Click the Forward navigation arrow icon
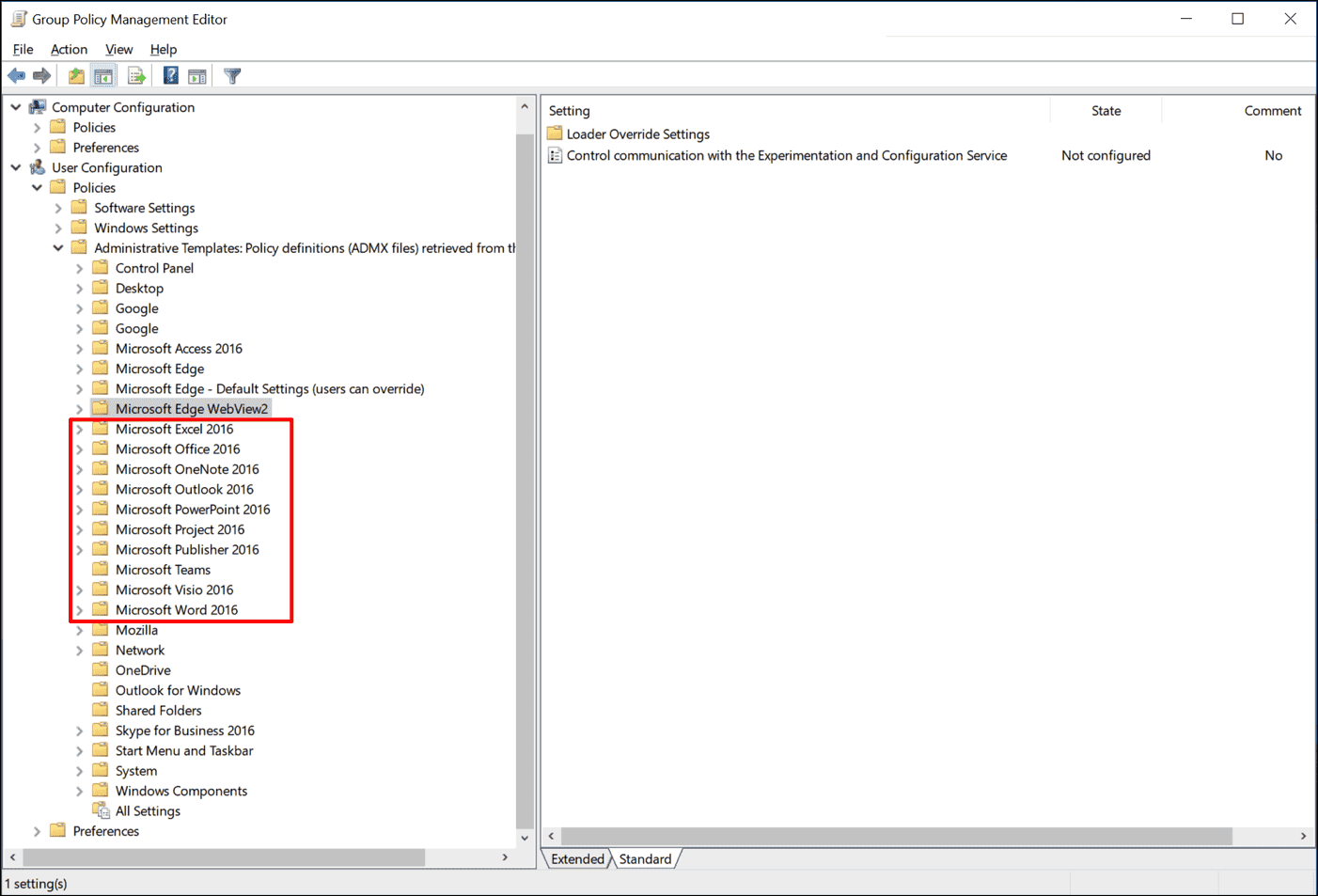The image size is (1318, 896). (42, 75)
